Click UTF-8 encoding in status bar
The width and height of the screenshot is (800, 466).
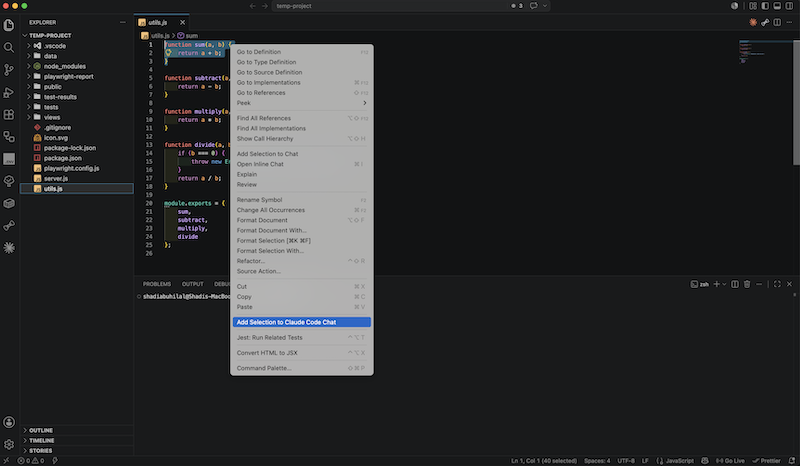pyautogui.click(x=626, y=461)
